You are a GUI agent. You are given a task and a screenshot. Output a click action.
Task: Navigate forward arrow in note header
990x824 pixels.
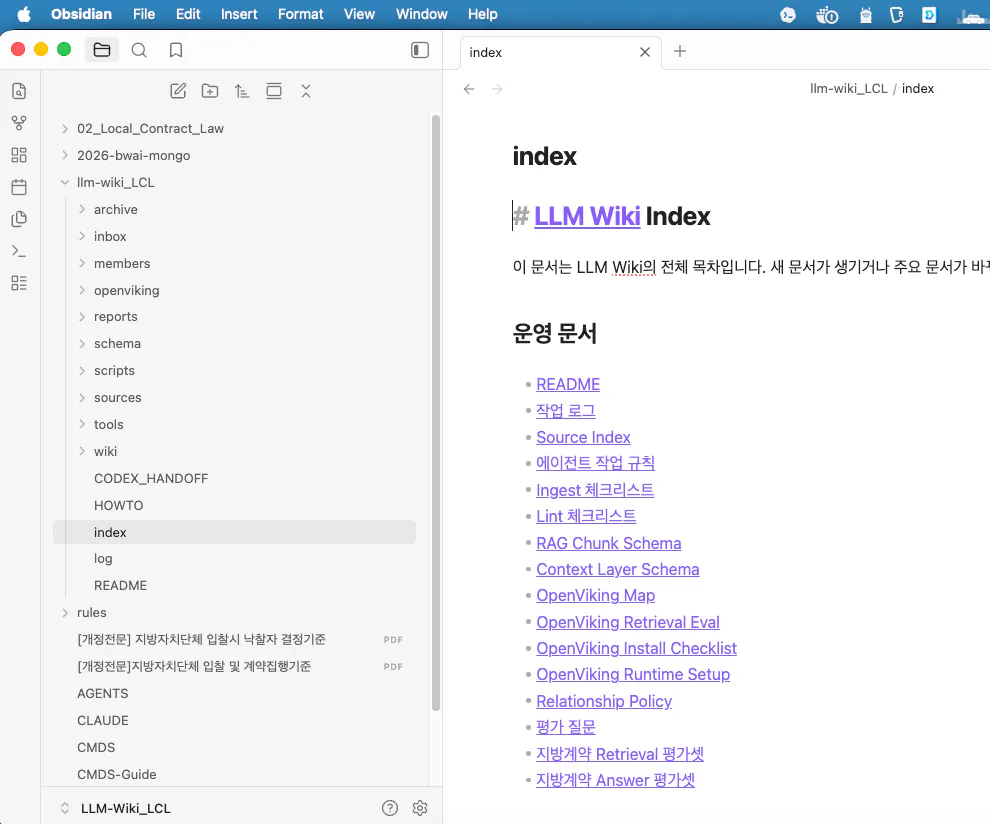tap(498, 89)
